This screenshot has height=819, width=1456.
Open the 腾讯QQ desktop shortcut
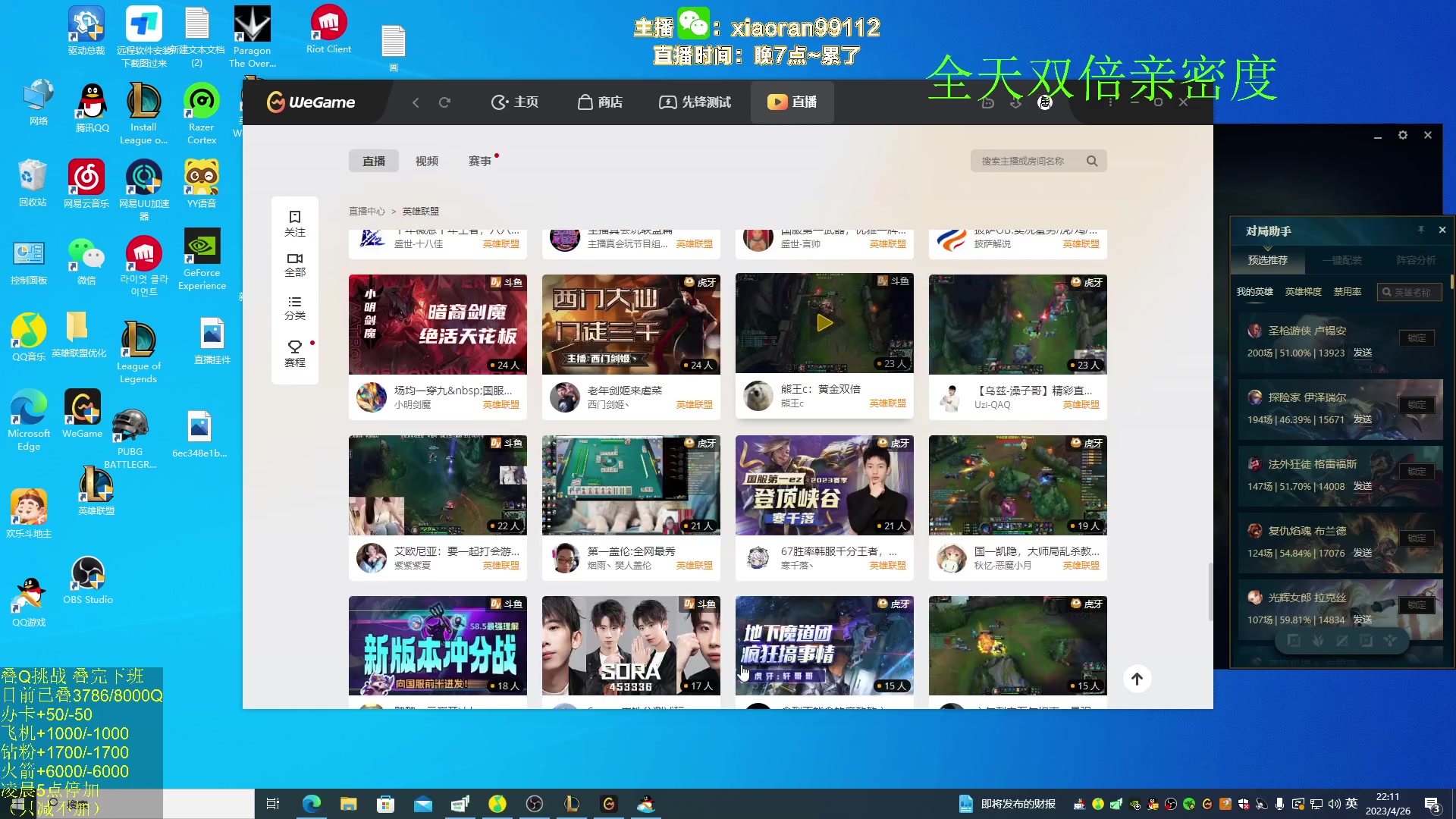point(93,108)
